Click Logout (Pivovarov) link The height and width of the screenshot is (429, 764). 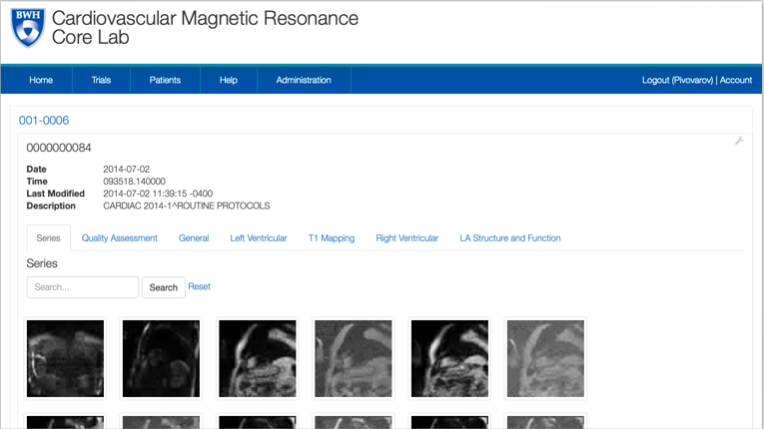coord(677,80)
